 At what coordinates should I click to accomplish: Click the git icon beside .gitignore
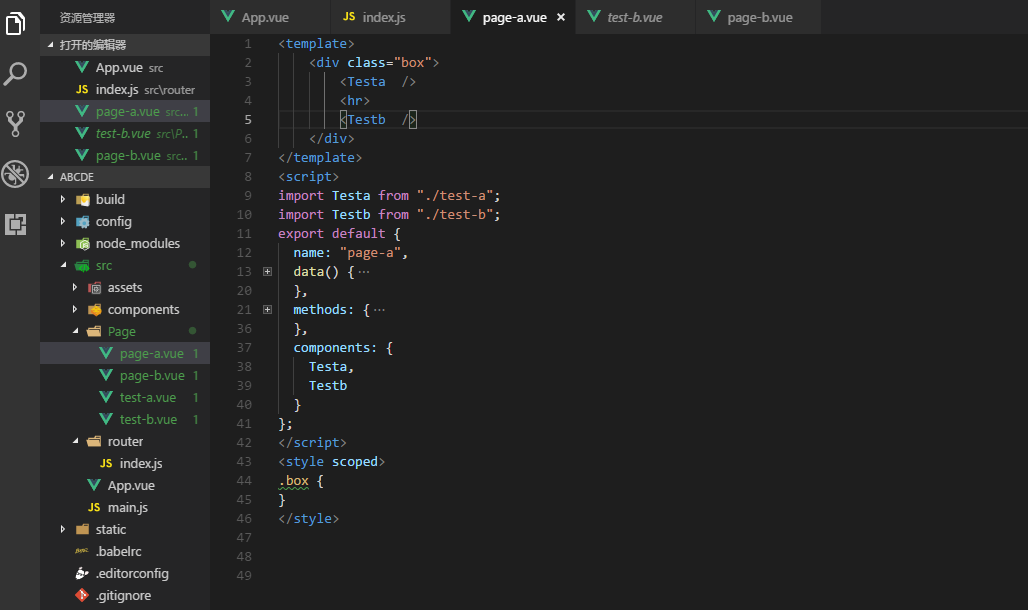(x=82, y=595)
